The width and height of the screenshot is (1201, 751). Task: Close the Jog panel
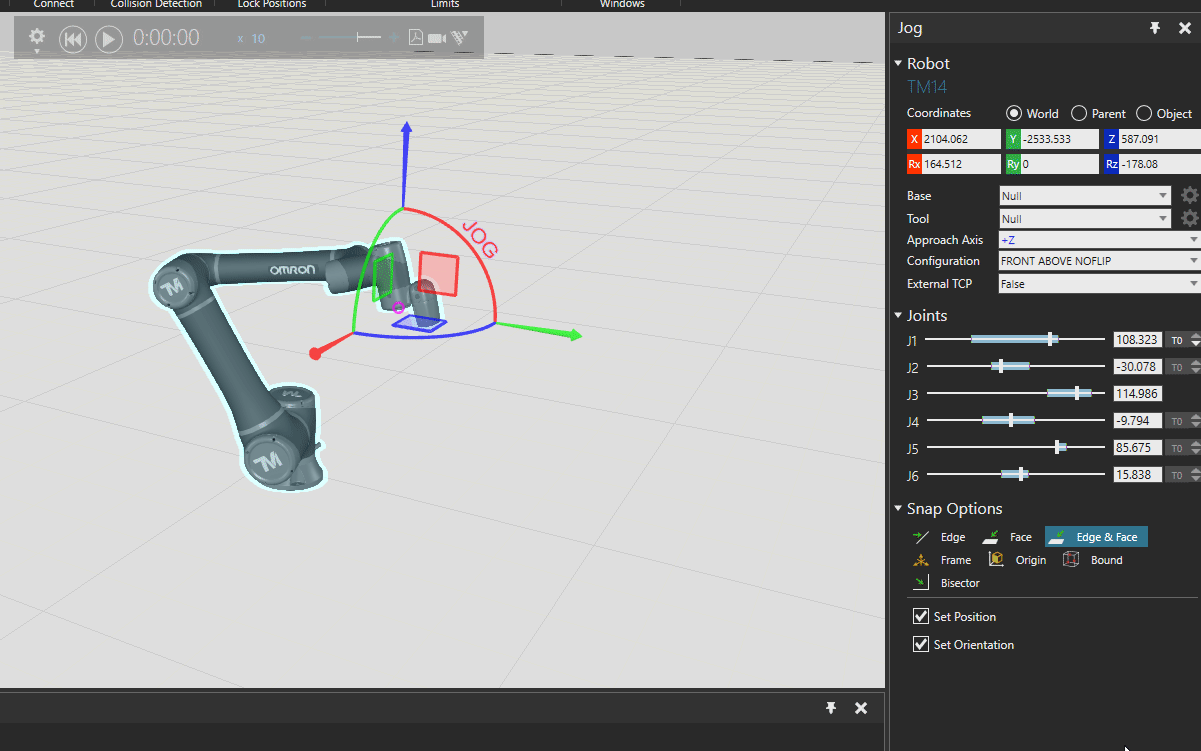tap(1185, 28)
